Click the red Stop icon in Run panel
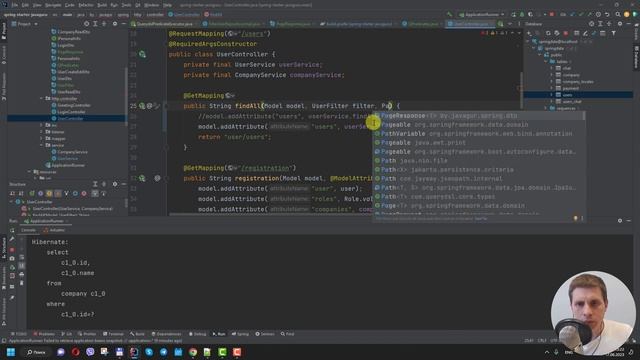Screen dimensions: 640x360 12,249
